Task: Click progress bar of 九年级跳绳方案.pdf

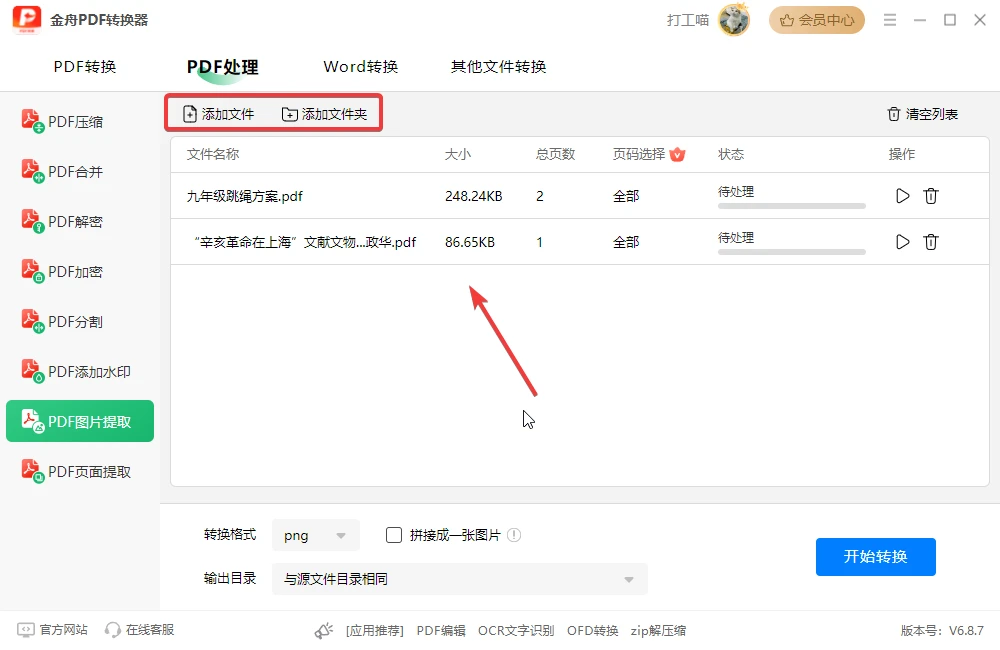Action: pyautogui.click(x=791, y=206)
